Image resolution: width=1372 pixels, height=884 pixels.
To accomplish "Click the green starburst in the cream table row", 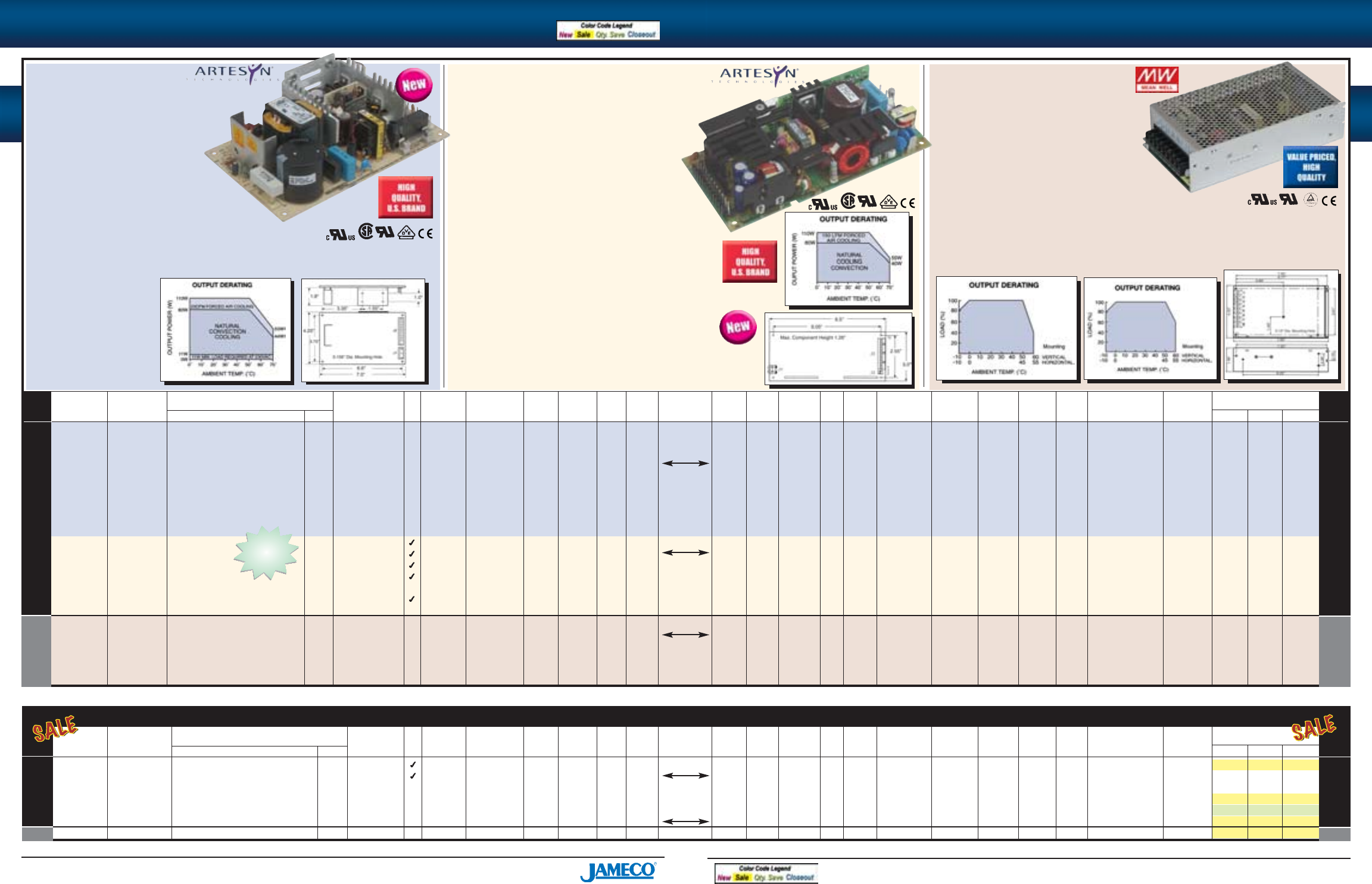I will click(x=266, y=553).
